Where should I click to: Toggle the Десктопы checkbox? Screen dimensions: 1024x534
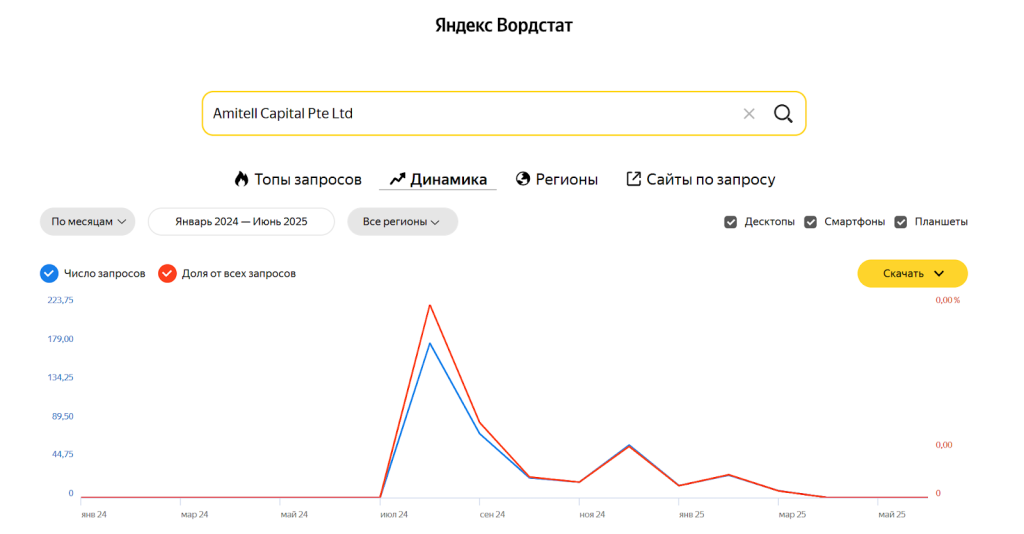pos(731,222)
